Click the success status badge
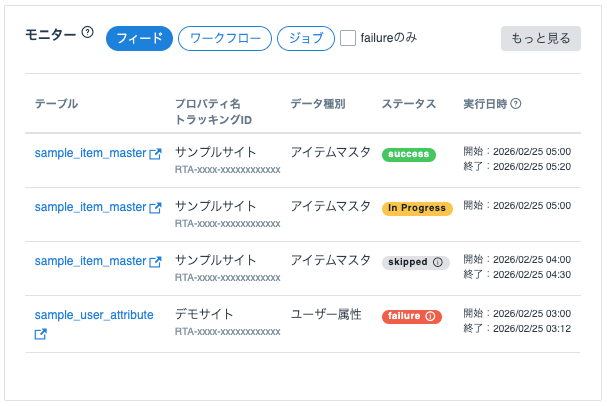Image resolution: width=607 pixels, height=406 pixels. pos(409,154)
